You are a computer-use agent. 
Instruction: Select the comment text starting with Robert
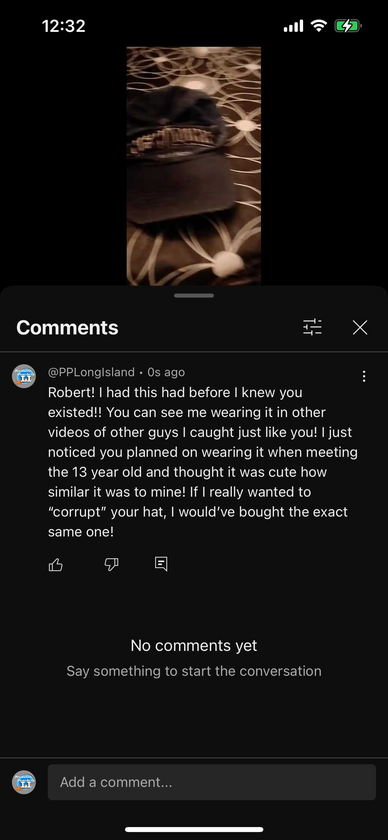click(x=203, y=462)
